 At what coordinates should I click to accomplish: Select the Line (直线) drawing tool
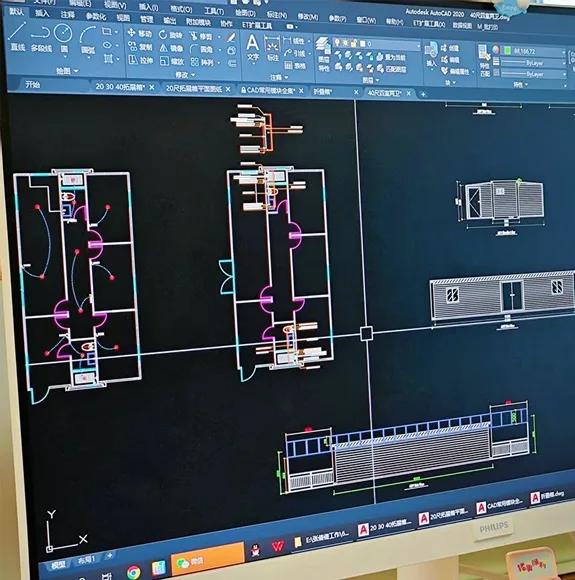click(17, 36)
